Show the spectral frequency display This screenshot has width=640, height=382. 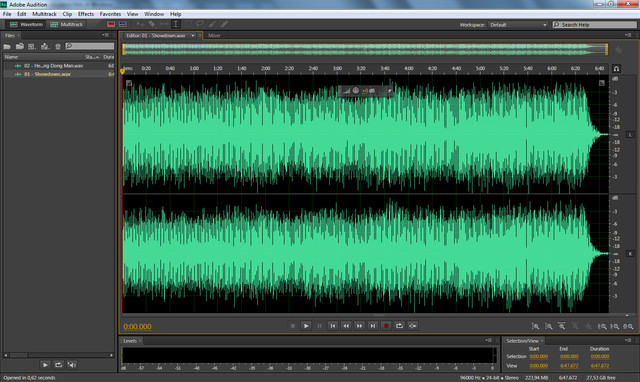111,24
